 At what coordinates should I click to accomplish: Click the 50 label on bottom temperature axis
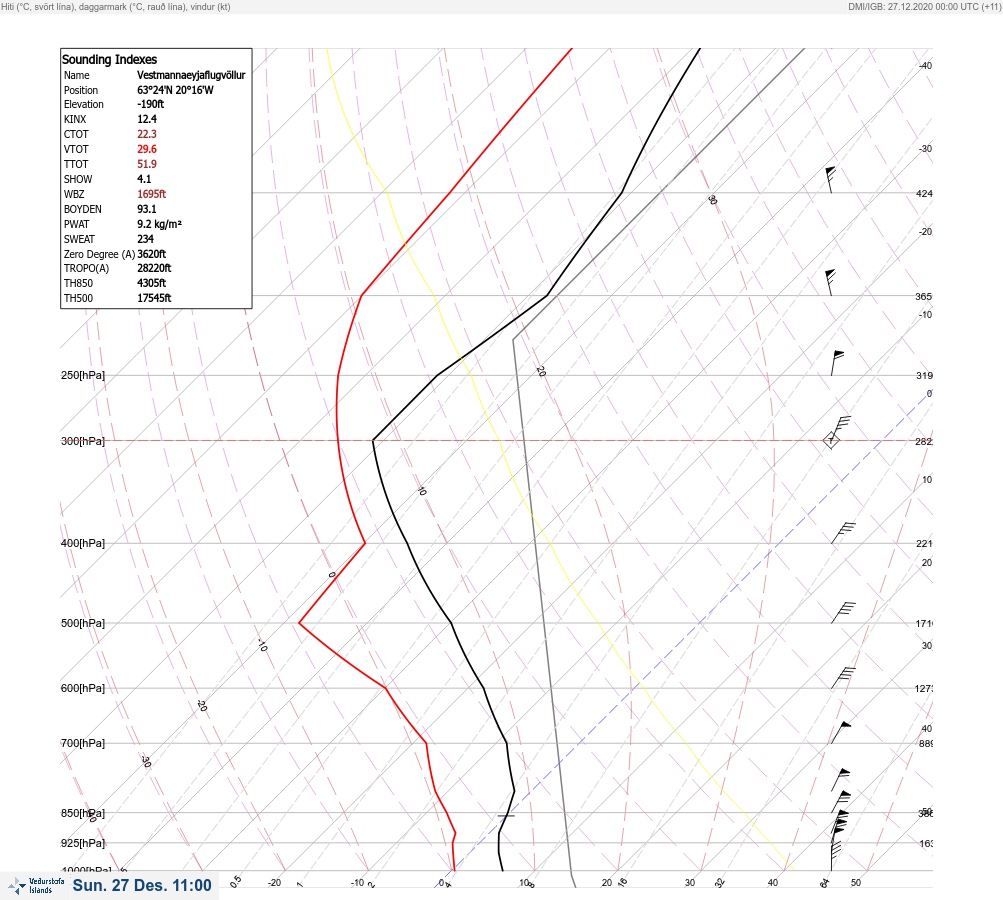856,883
